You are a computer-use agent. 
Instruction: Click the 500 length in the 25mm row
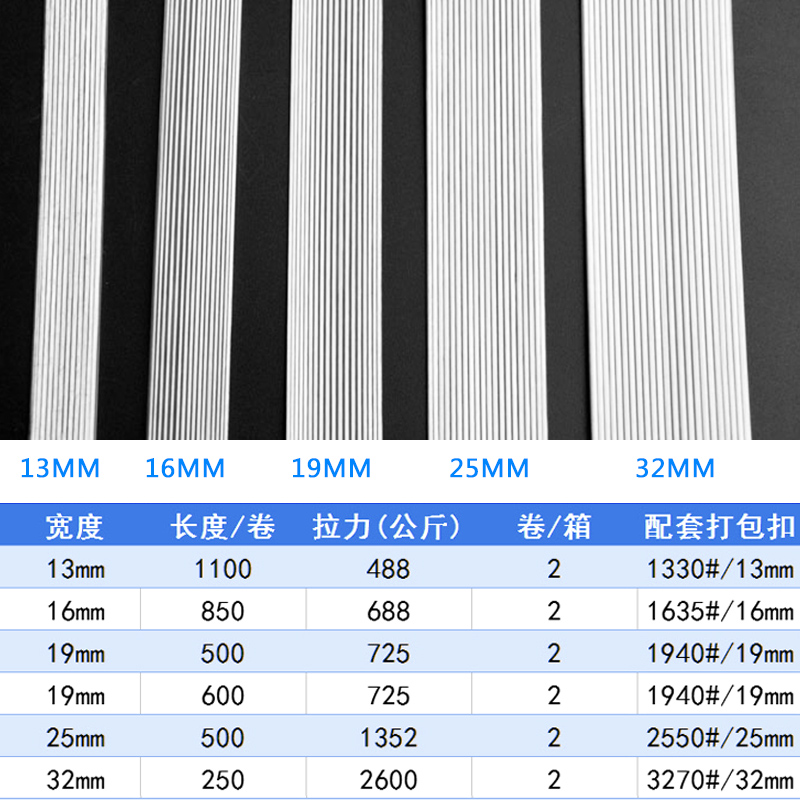(223, 737)
